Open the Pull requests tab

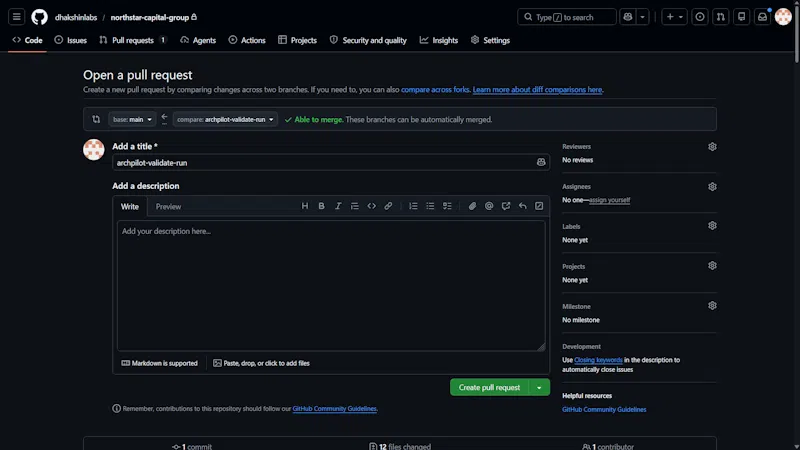133,40
